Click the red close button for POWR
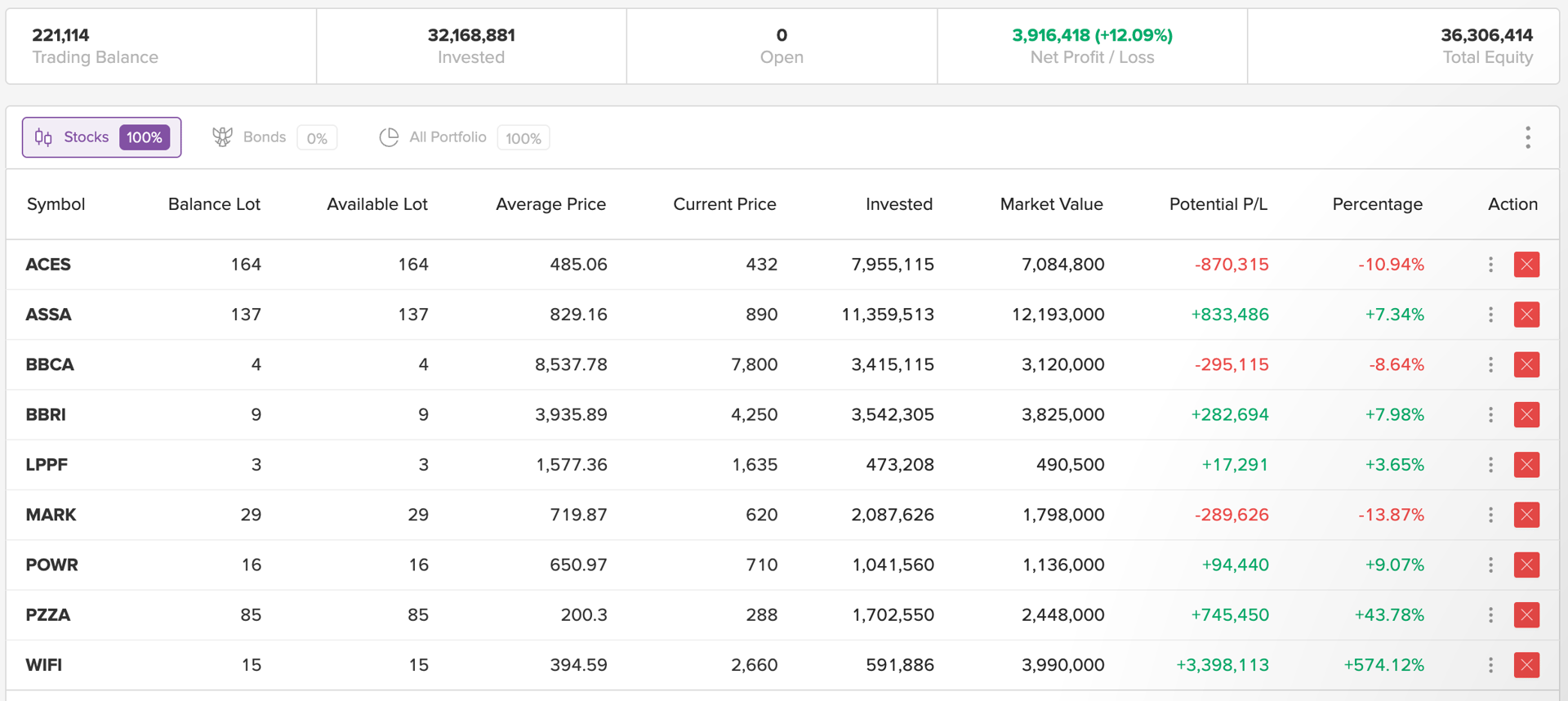Screen dimensions: 1568x701 click(x=1526, y=565)
